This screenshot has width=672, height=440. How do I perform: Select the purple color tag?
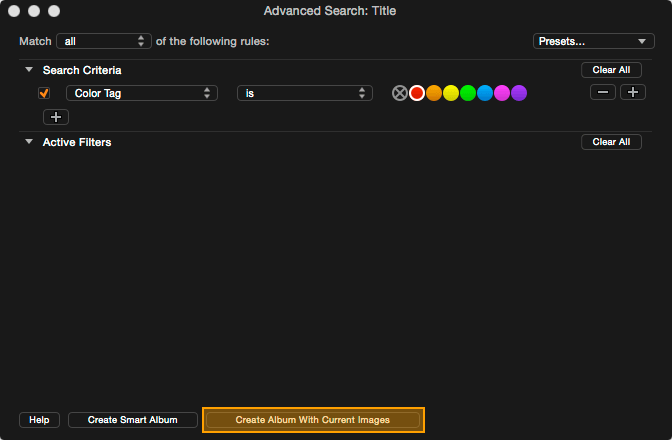point(519,93)
